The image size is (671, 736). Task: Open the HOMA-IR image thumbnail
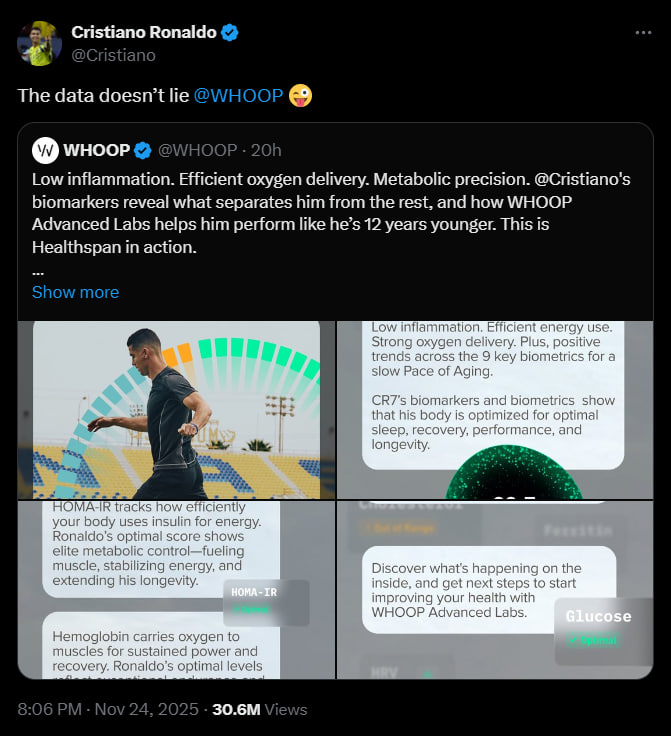tap(176, 590)
